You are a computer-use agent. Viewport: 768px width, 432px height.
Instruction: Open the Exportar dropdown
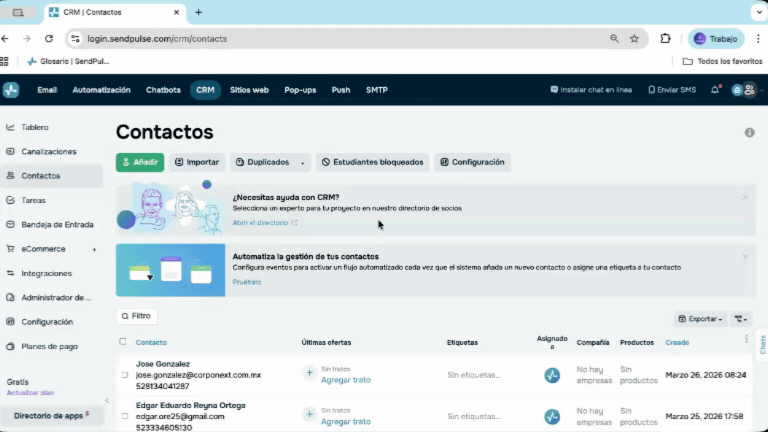coord(700,319)
